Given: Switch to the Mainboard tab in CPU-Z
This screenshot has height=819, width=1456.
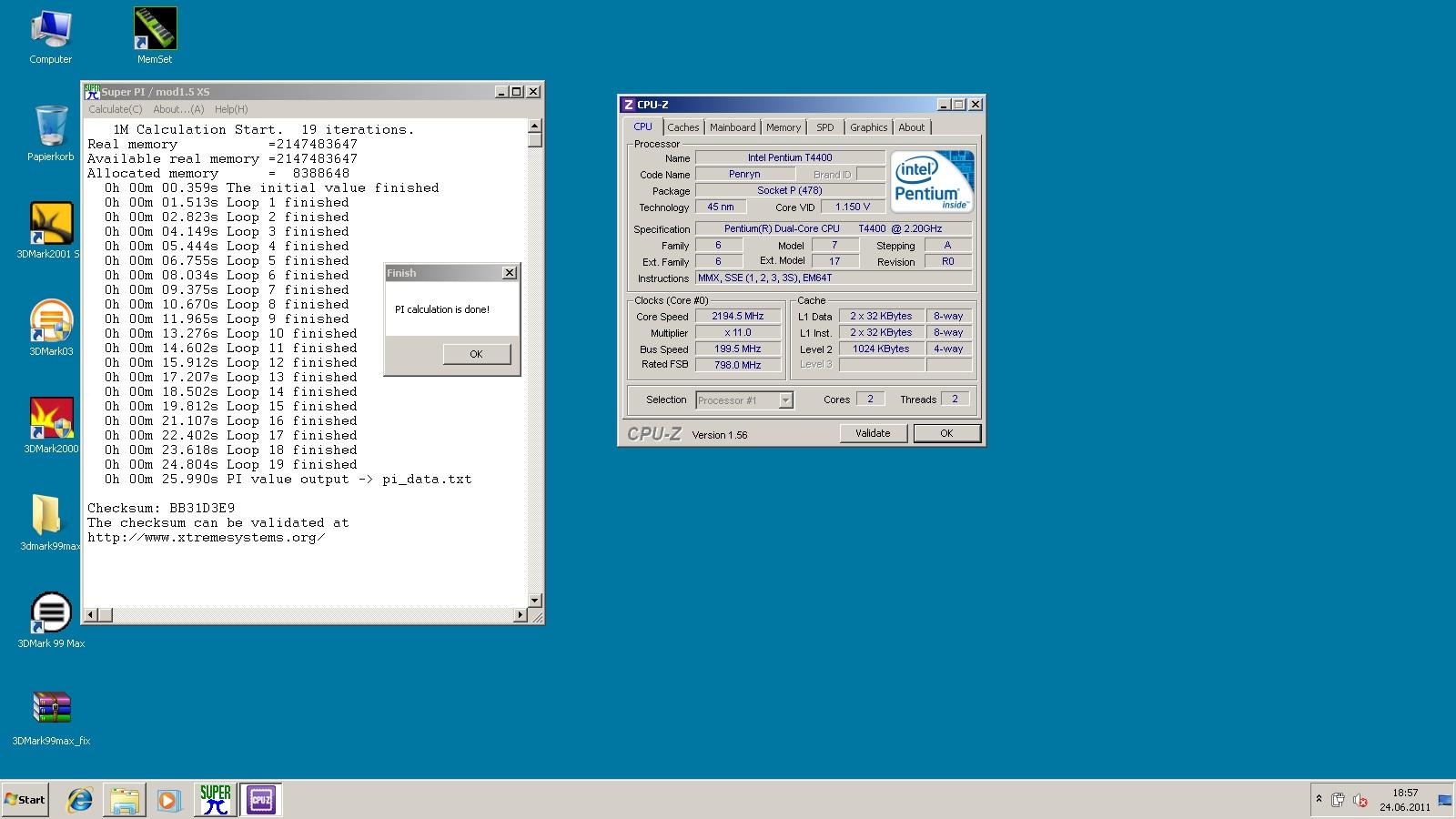Looking at the screenshot, I should click(733, 127).
